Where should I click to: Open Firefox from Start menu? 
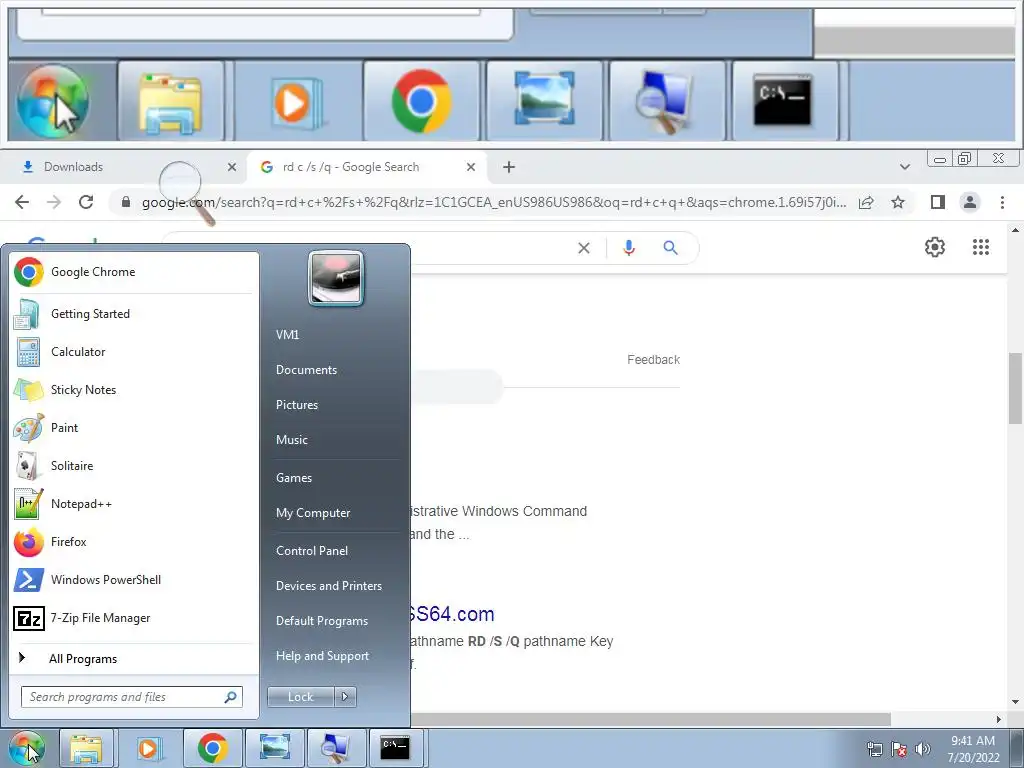[x=134, y=541]
